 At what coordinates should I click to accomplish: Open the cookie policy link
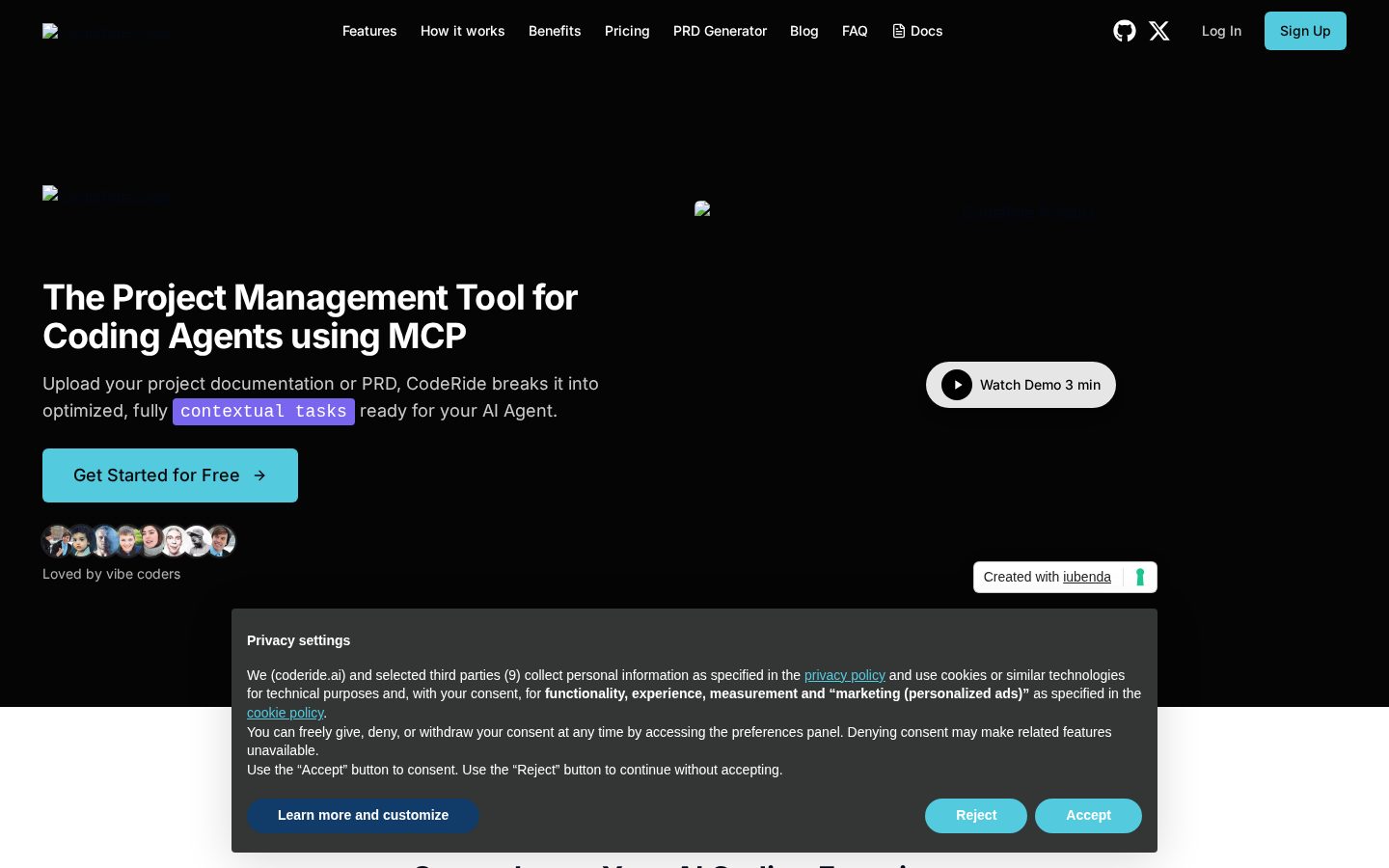coord(286,713)
